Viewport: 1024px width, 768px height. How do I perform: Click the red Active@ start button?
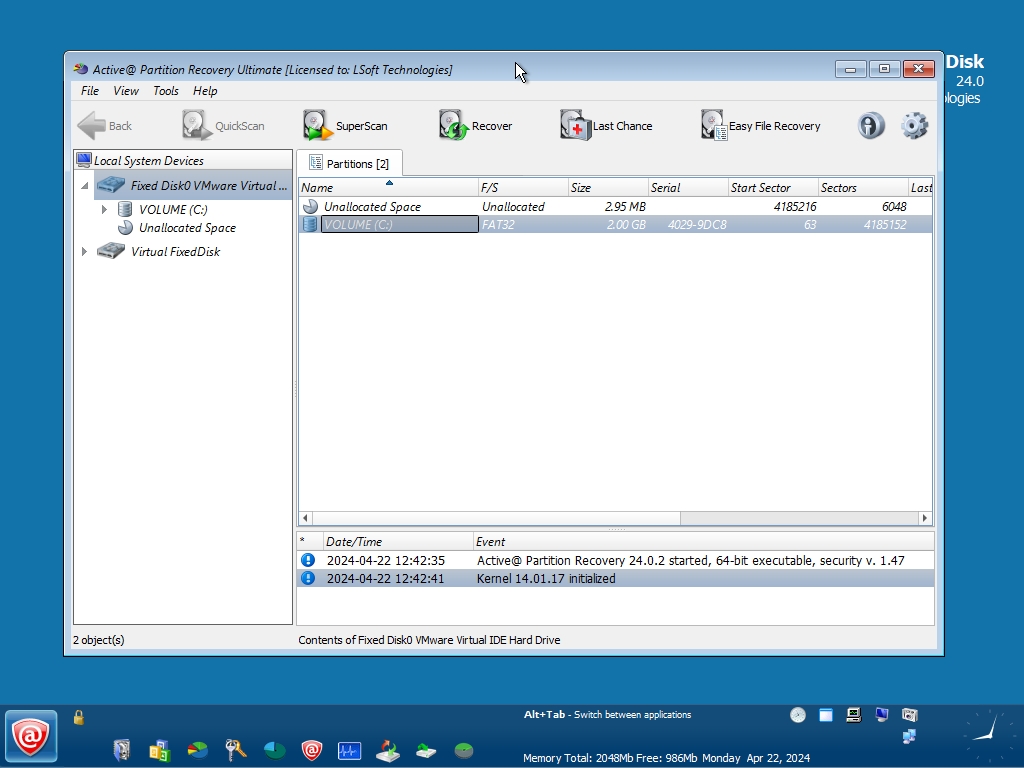pyautogui.click(x=31, y=737)
